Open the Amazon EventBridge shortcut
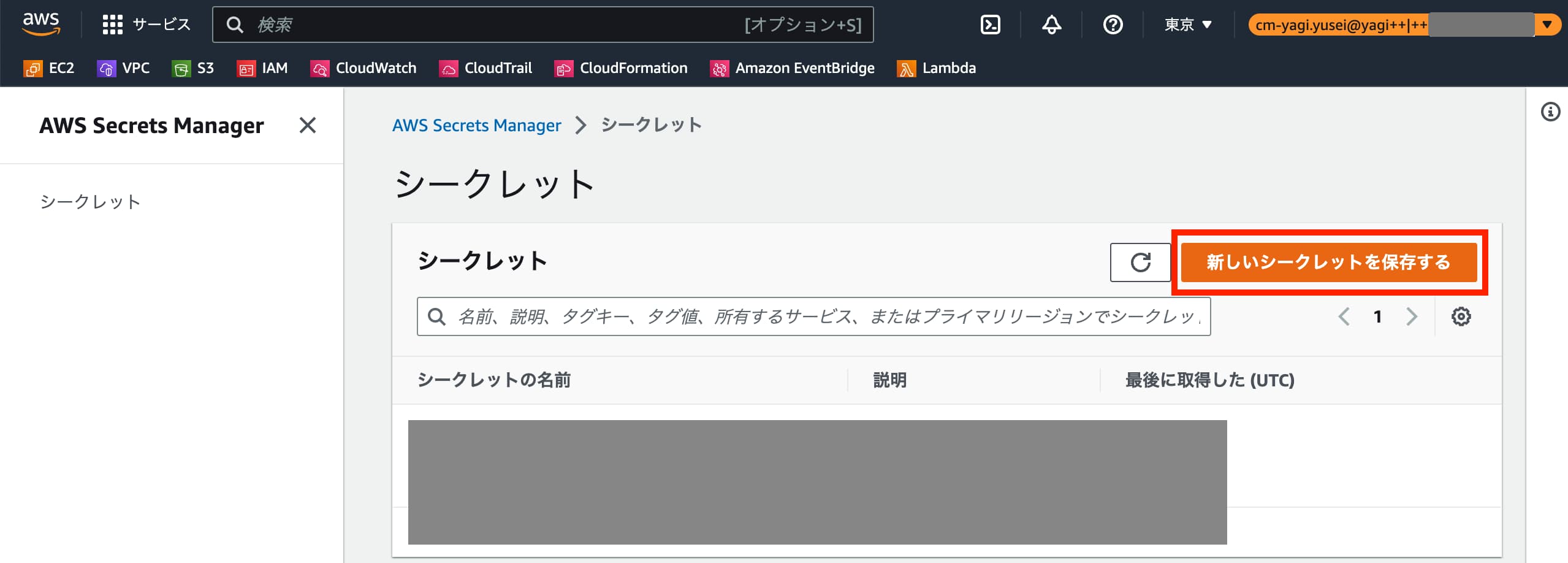 [793, 68]
